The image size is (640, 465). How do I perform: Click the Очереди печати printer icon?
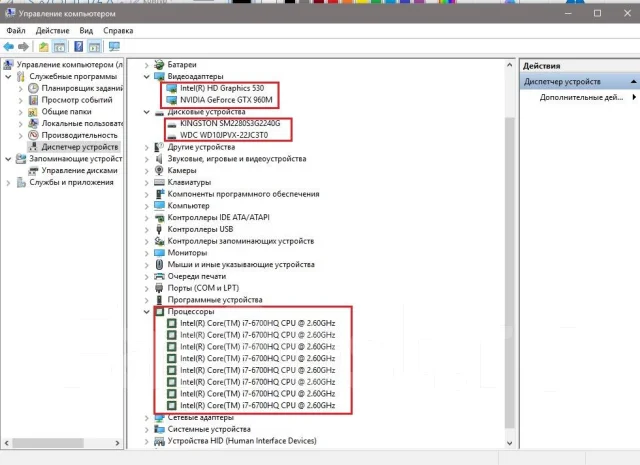(159, 276)
